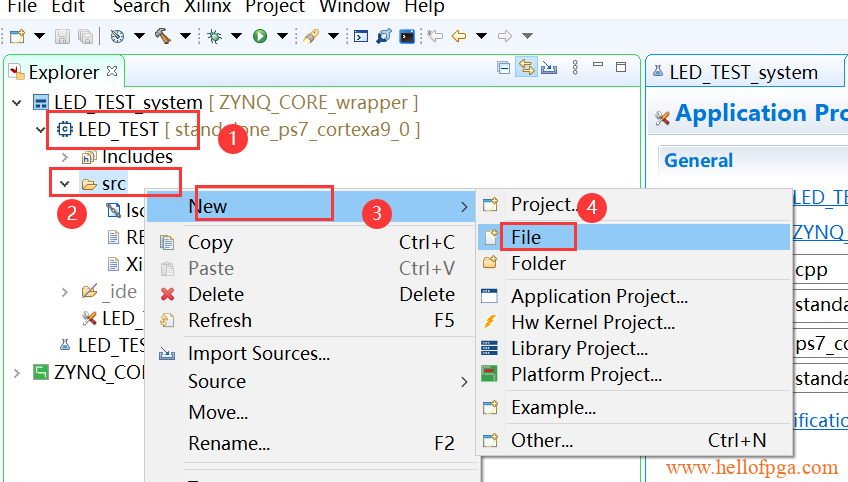This screenshot has height=482, width=848.
Task: Open the Build hammer dropdown arrow
Action: pos(186,36)
